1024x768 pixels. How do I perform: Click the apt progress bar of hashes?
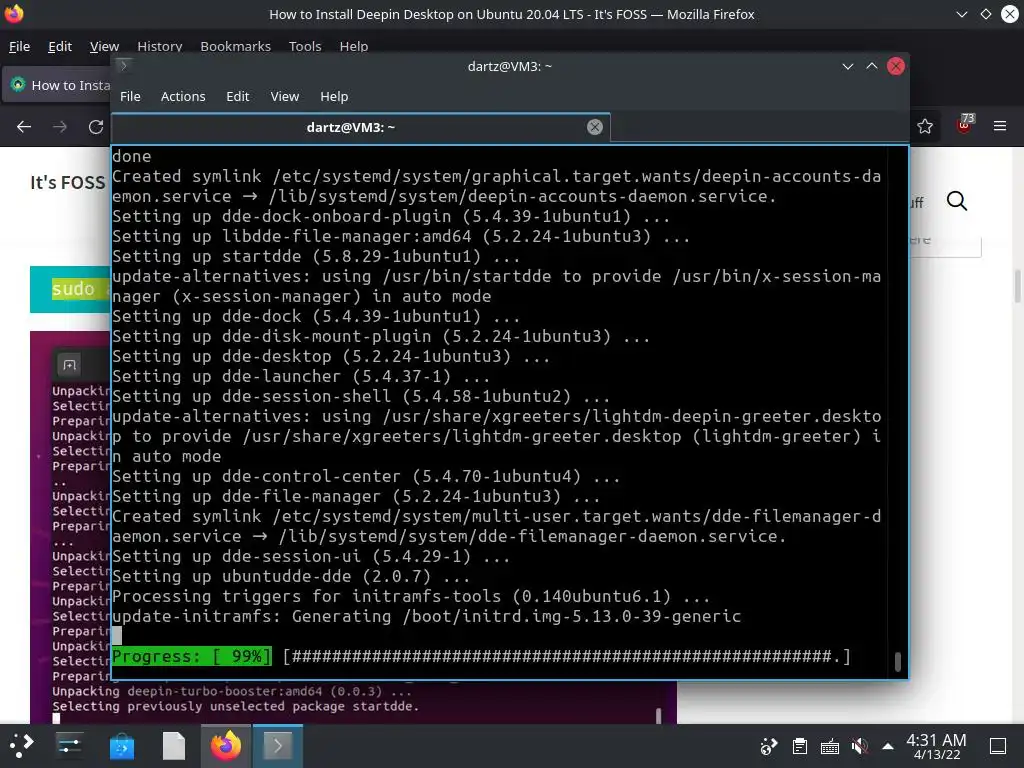tap(566, 656)
